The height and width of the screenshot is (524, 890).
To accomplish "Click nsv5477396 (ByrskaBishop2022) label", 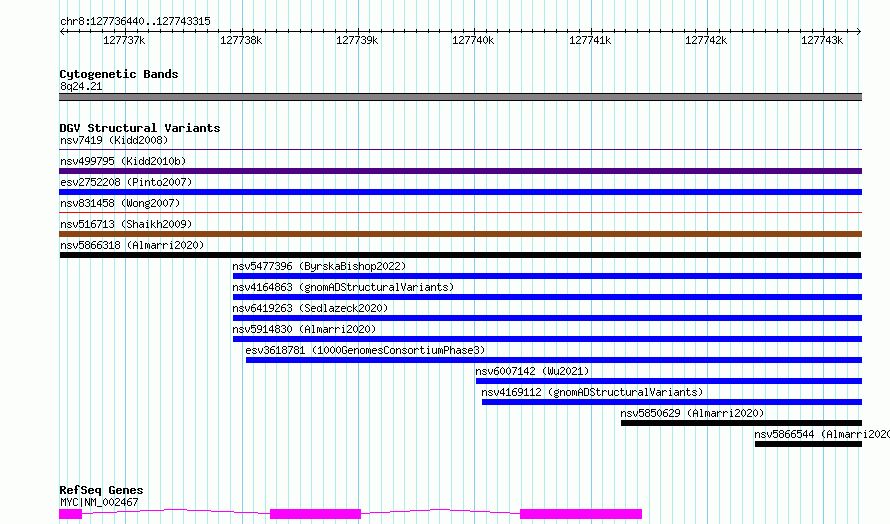I will [319, 266].
